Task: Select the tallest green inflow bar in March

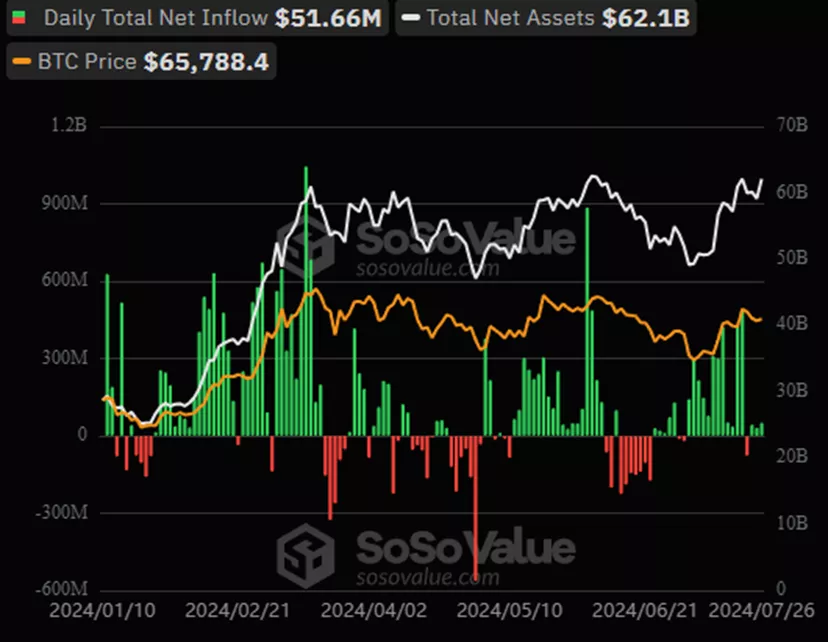Action: [306, 300]
